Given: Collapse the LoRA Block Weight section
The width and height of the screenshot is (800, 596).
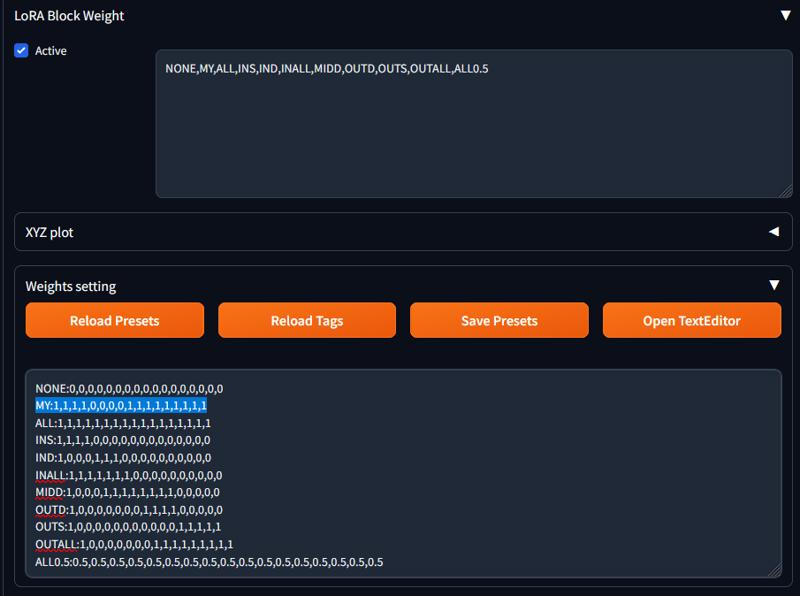Looking at the screenshot, I should (786, 15).
